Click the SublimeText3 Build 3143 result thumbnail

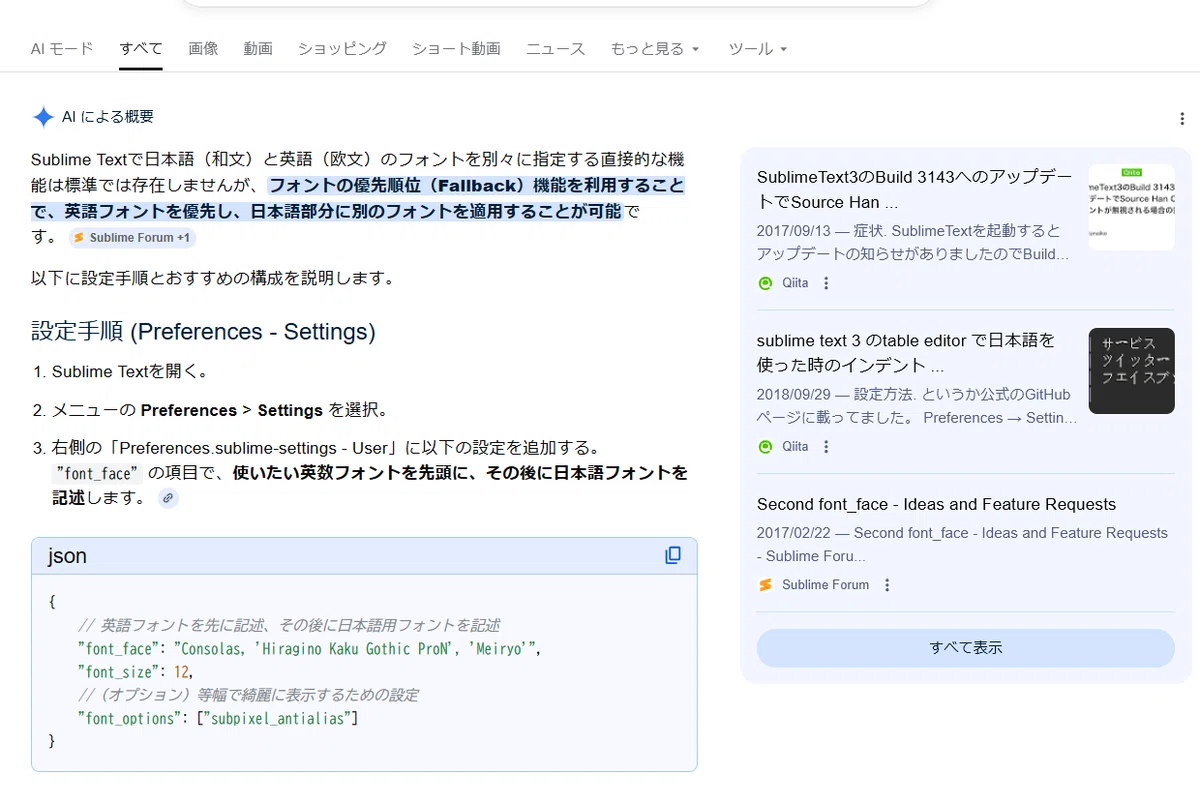pos(1131,207)
